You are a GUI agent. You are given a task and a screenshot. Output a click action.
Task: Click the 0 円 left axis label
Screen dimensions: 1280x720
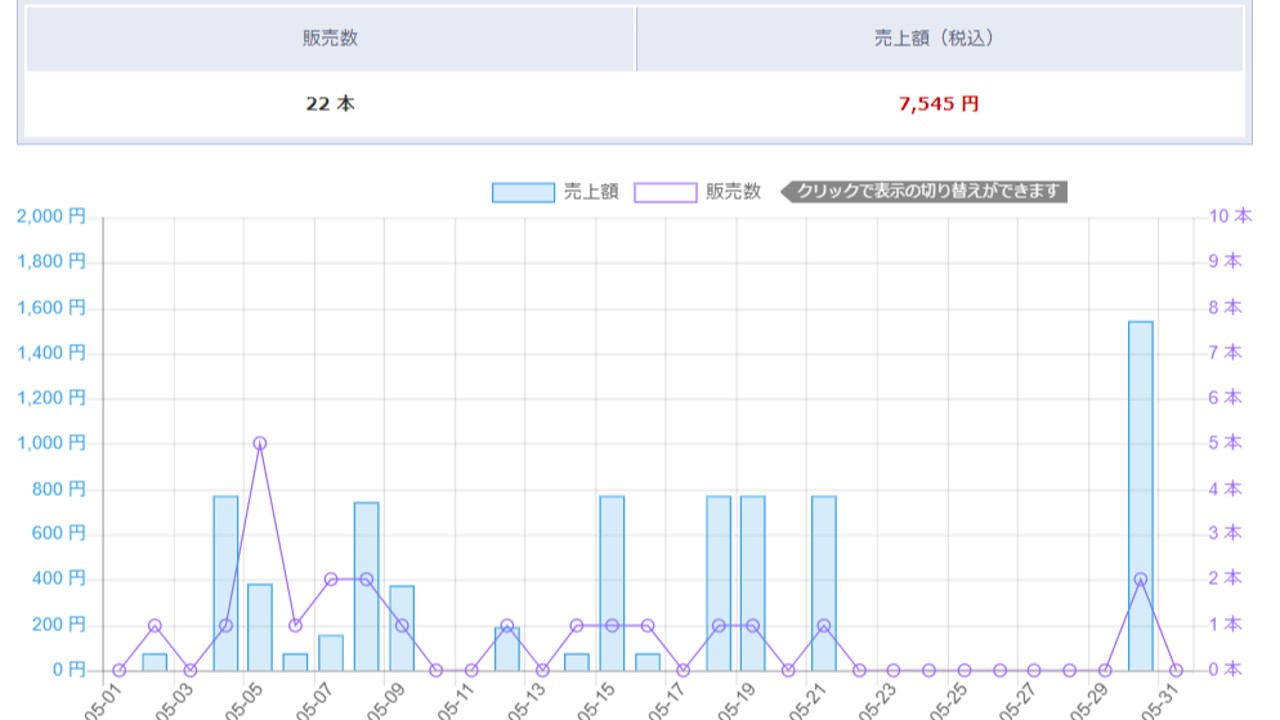(x=70, y=670)
